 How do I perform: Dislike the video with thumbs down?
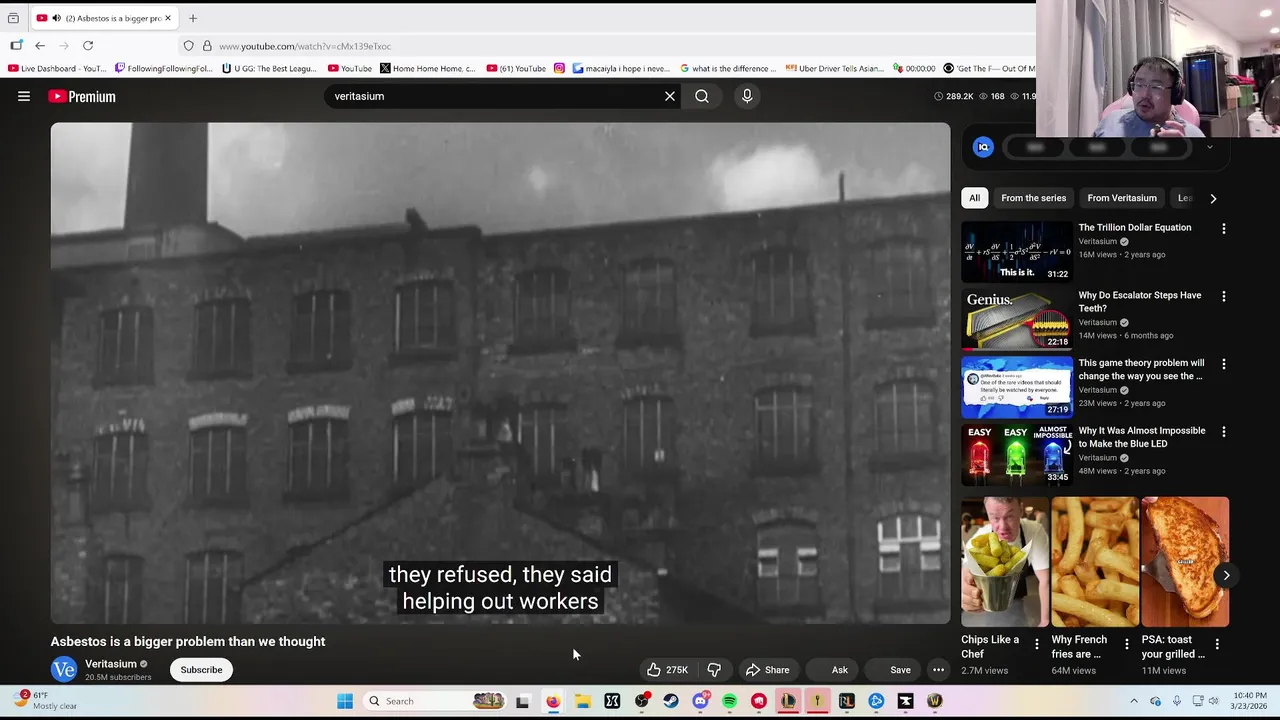pyautogui.click(x=714, y=670)
